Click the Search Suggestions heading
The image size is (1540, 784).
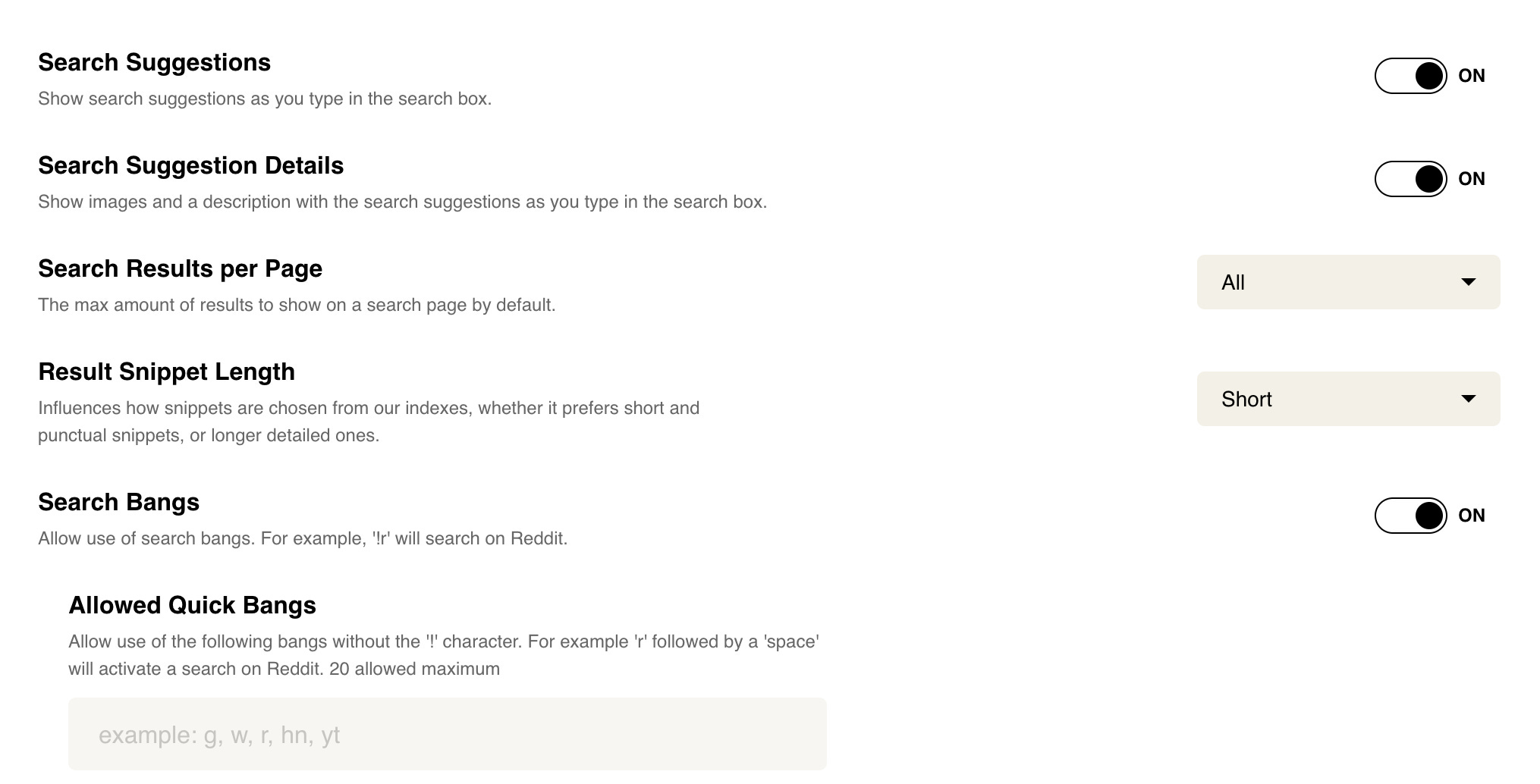tap(154, 62)
